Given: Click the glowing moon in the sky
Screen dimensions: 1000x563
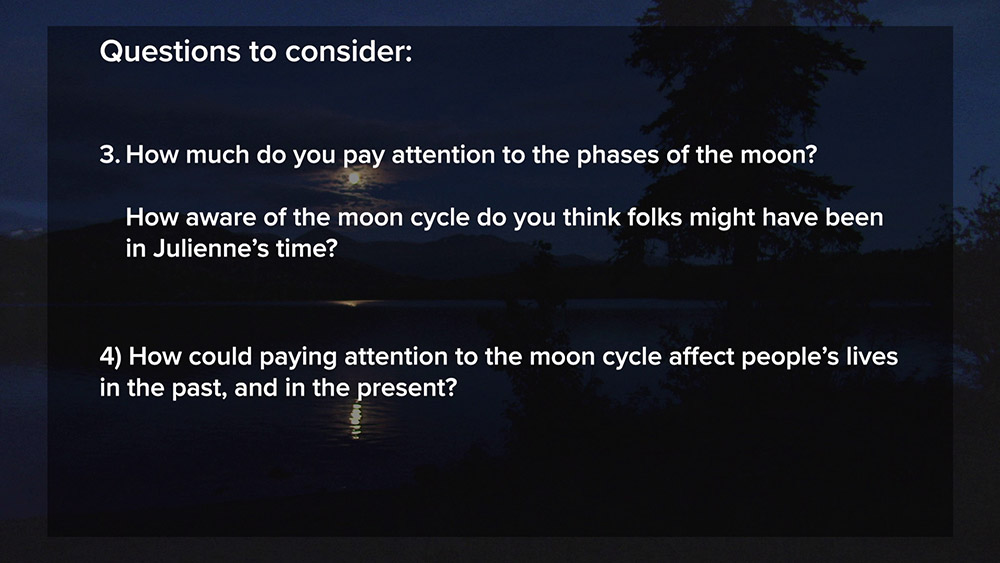Looking at the screenshot, I should (352, 178).
